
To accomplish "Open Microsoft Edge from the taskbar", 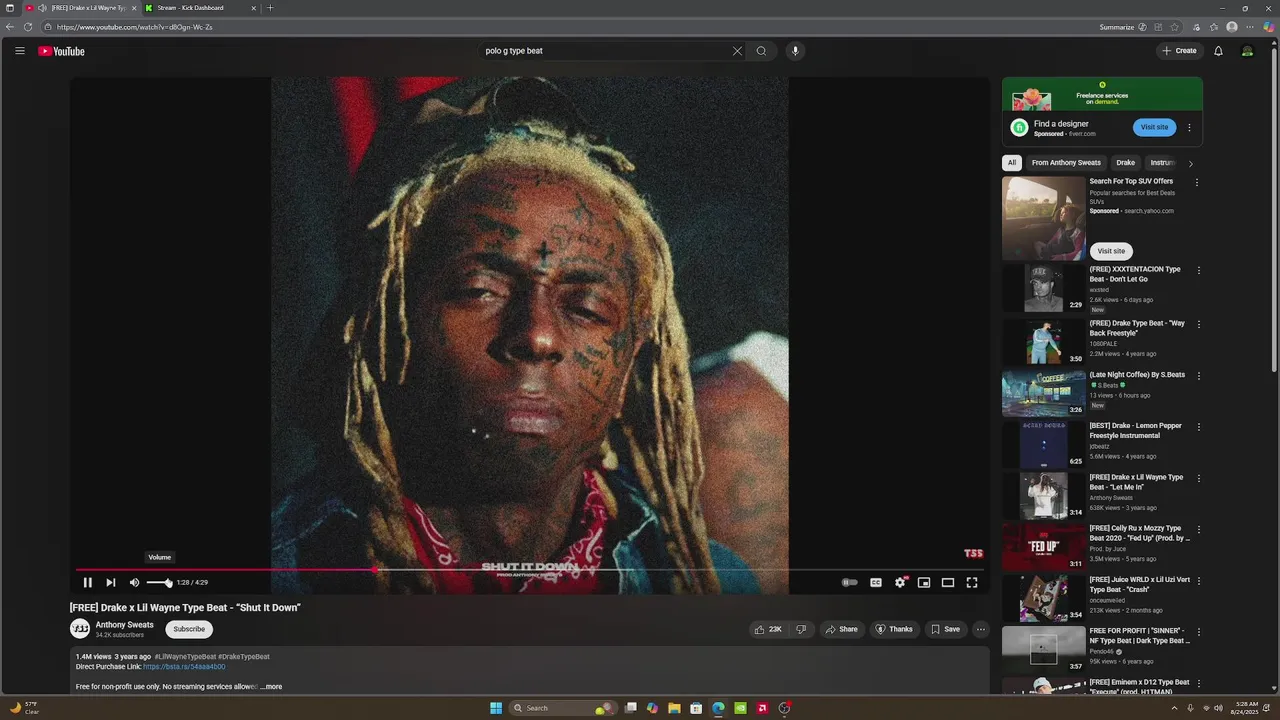I will pos(718,708).
